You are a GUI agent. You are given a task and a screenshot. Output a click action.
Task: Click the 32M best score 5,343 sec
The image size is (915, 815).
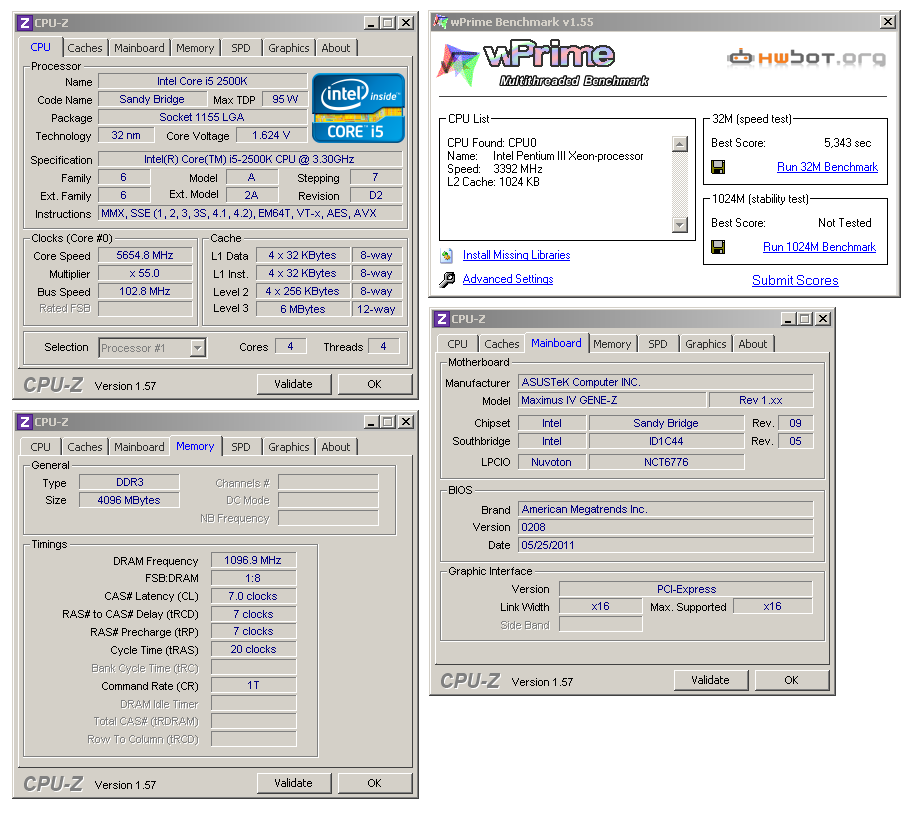(847, 144)
